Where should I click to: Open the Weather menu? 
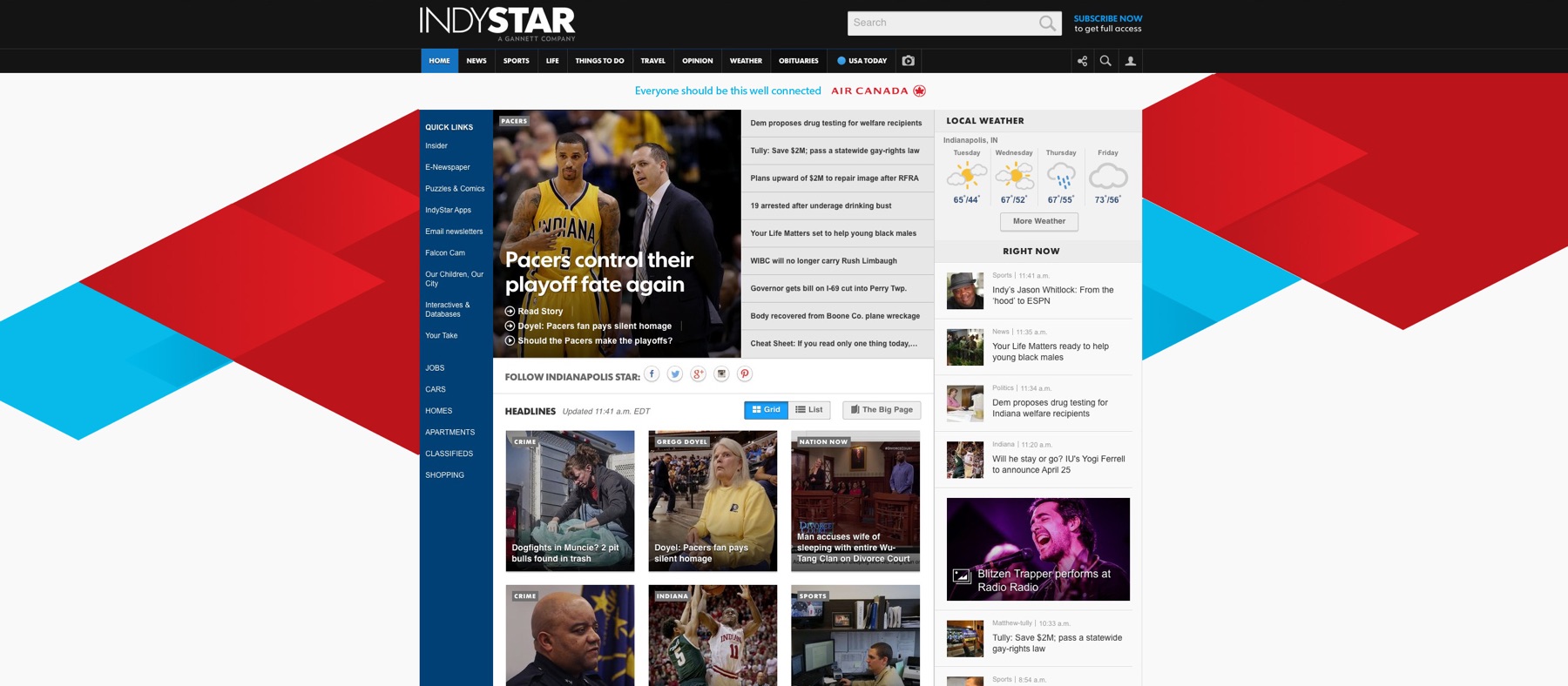coord(746,61)
